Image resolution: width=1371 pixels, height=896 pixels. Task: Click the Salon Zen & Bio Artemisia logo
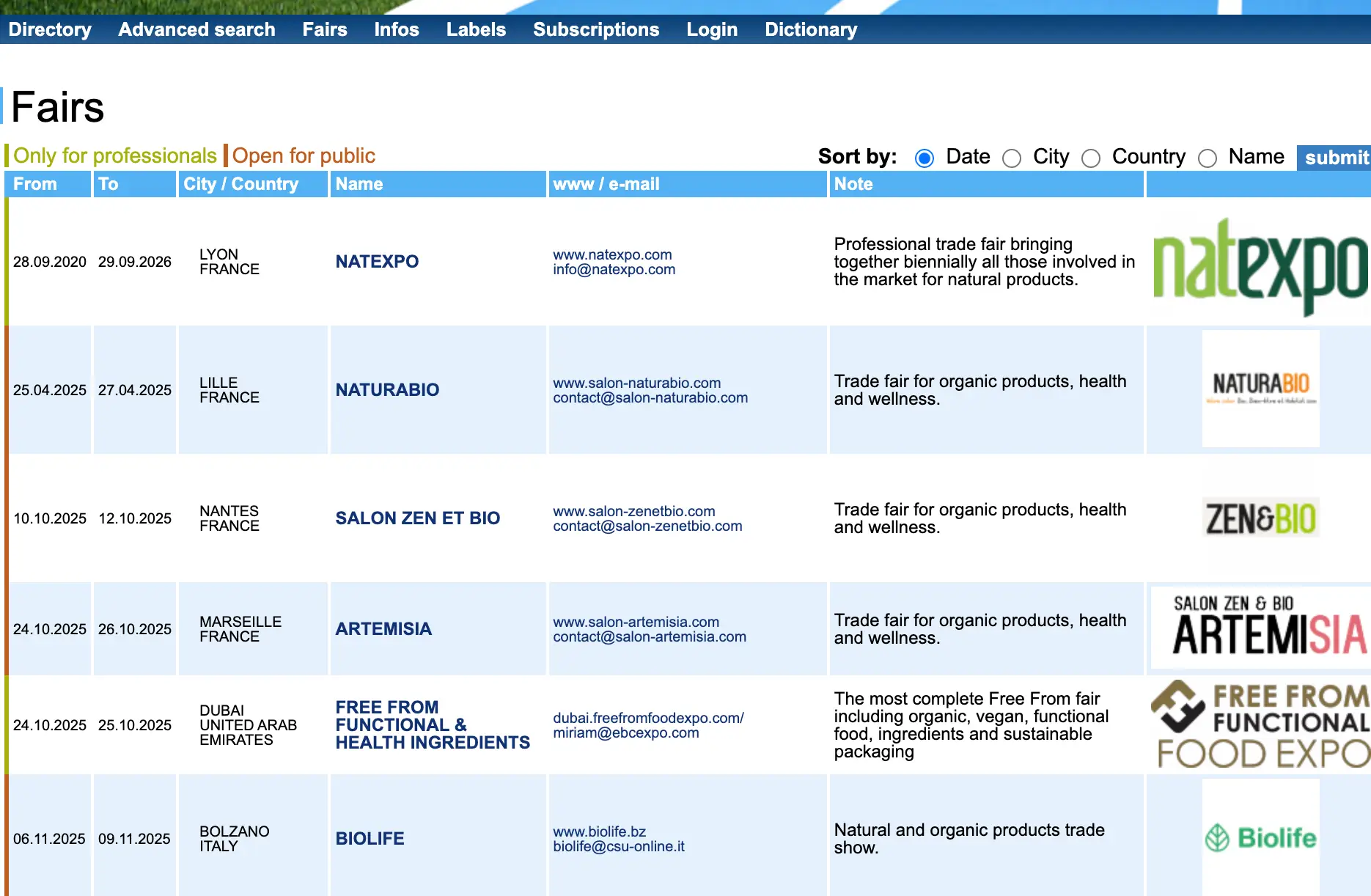pos(1260,628)
